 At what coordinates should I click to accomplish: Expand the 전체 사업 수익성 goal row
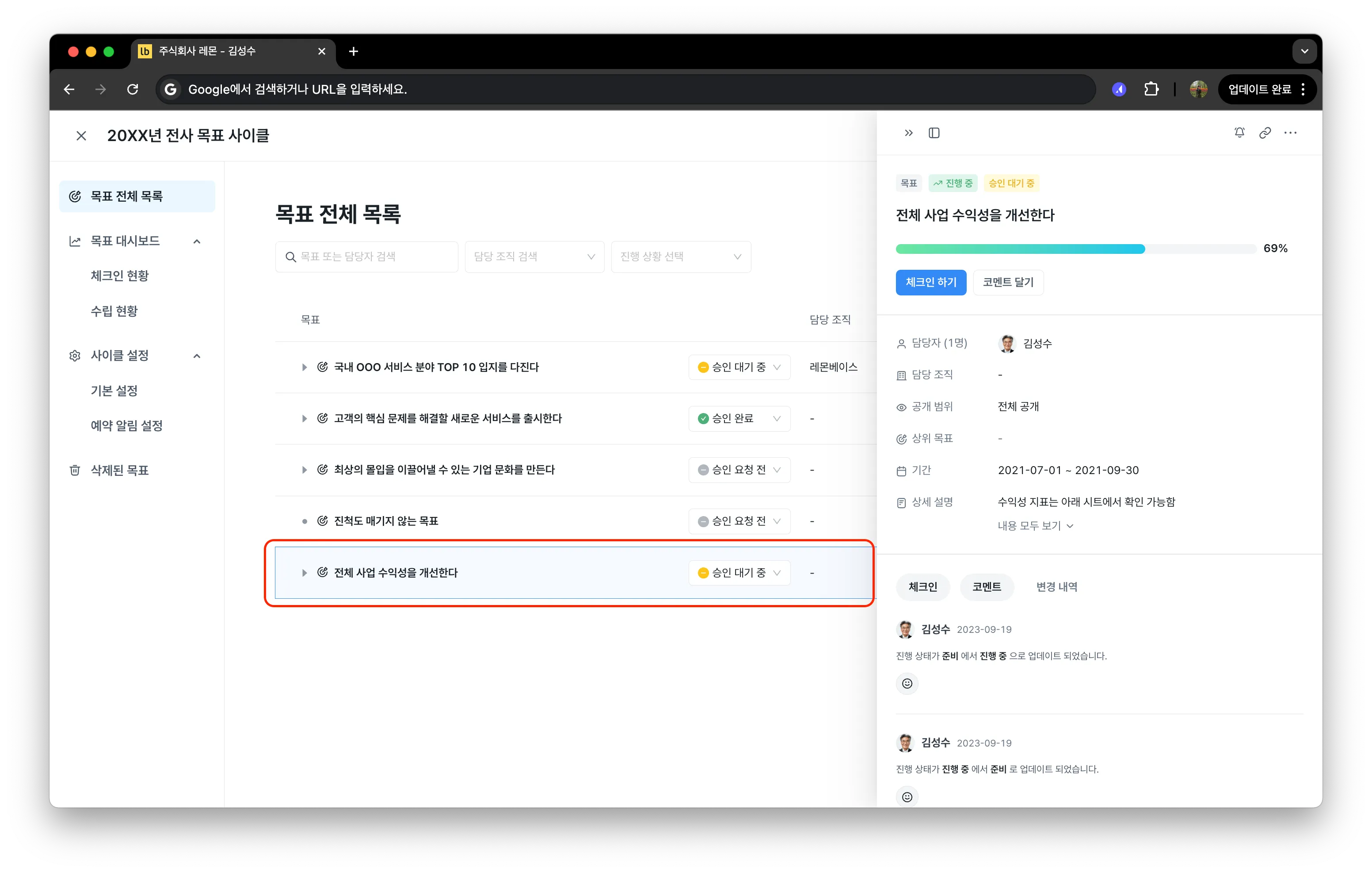coord(304,573)
